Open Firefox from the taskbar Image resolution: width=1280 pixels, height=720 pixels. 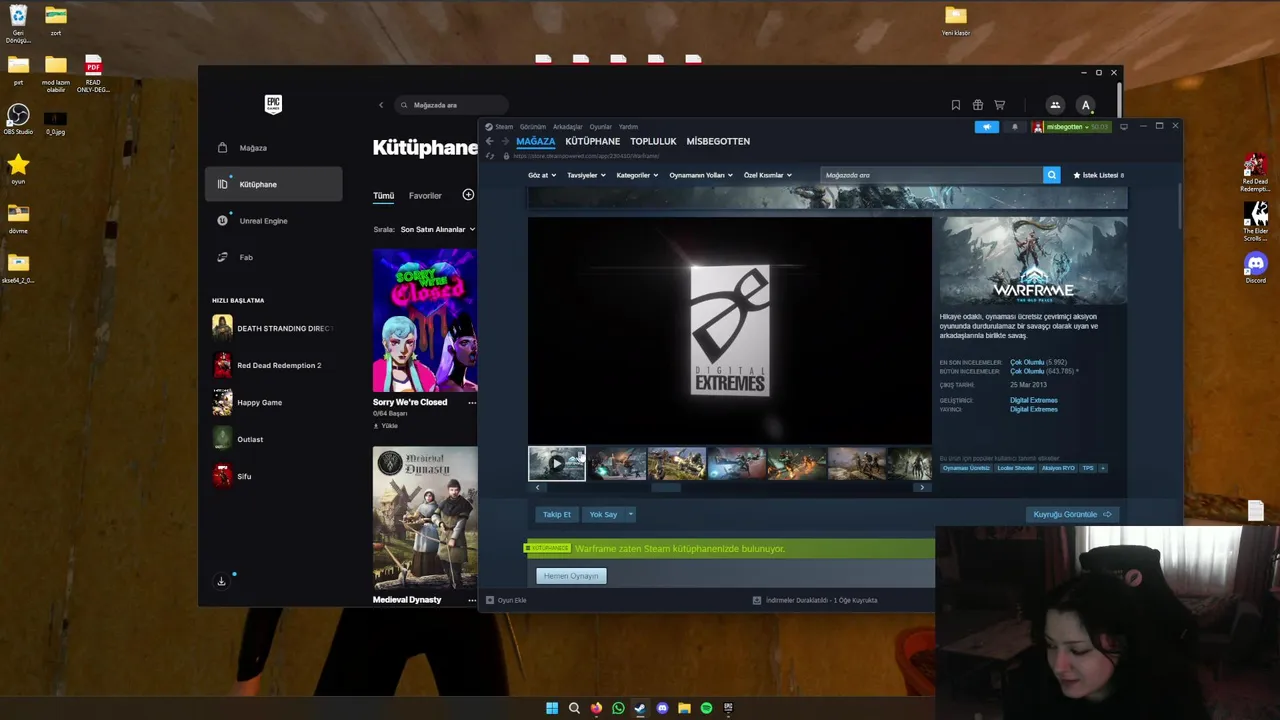pyautogui.click(x=596, y=708)
